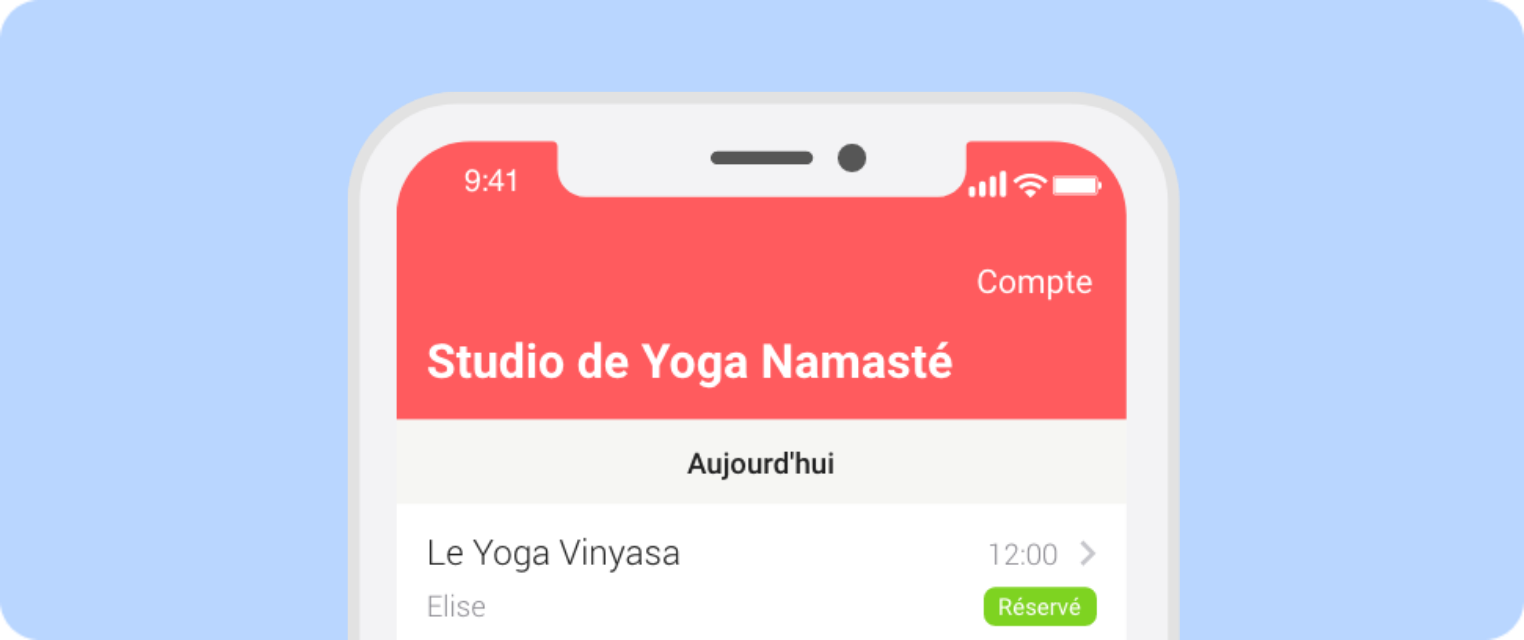
Task: Click the 9:41 status bar clock
Action: point(491,182)
